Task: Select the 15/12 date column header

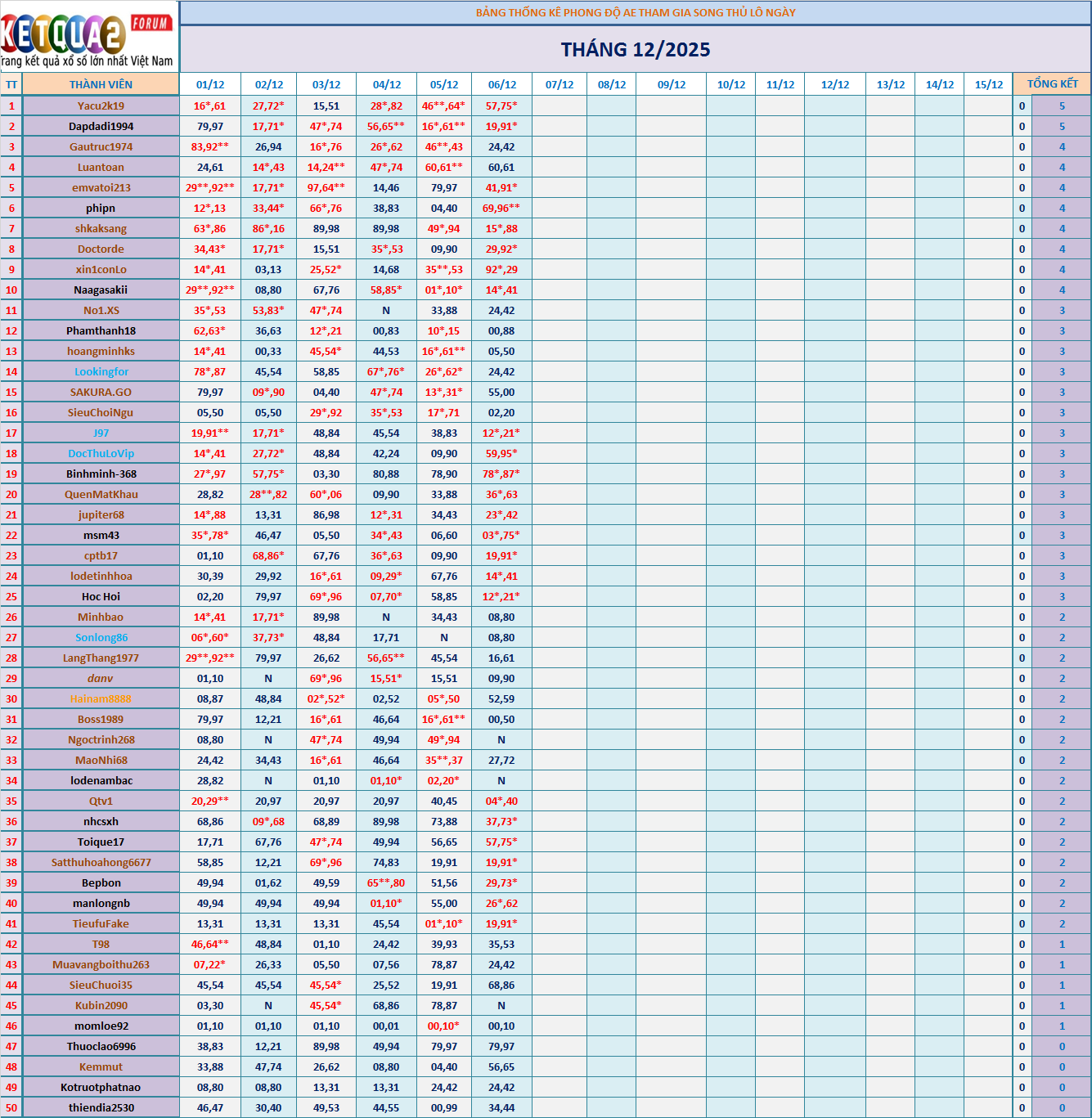Action: [988, 84]
